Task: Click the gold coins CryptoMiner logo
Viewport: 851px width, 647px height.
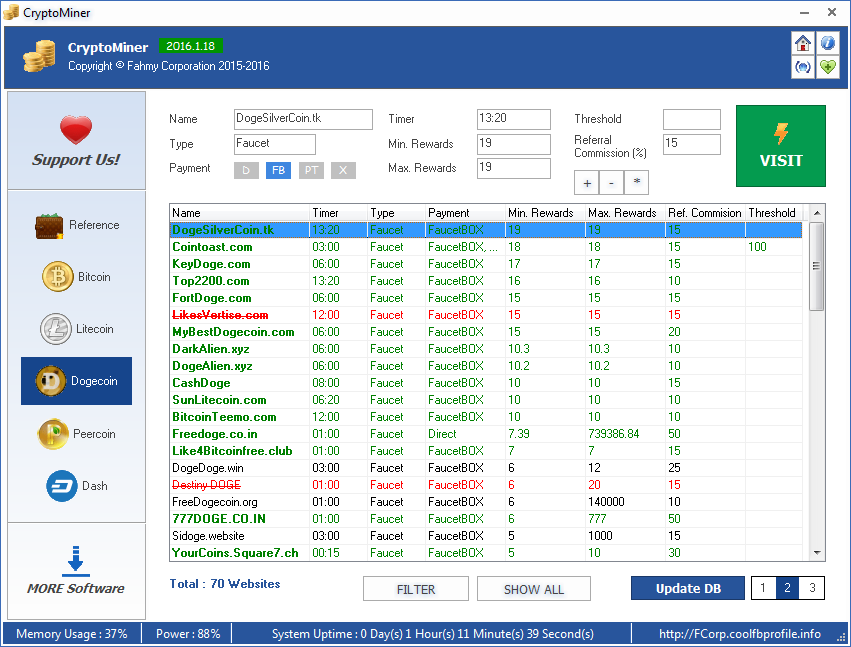Action: pyautogui.click(x=39, y=56)
